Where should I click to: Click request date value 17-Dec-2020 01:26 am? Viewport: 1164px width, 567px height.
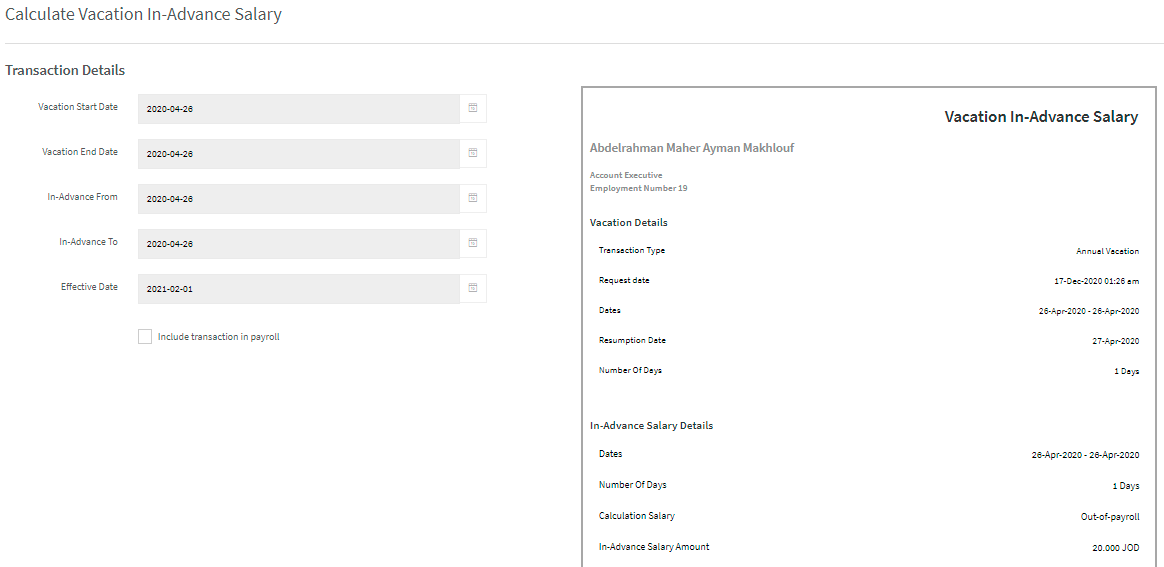click(x=1094, y=281)
